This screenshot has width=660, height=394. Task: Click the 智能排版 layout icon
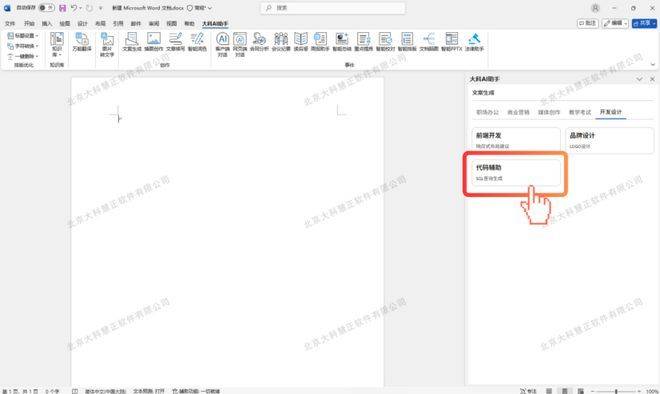pyautogui.click(x=407, y=42)
